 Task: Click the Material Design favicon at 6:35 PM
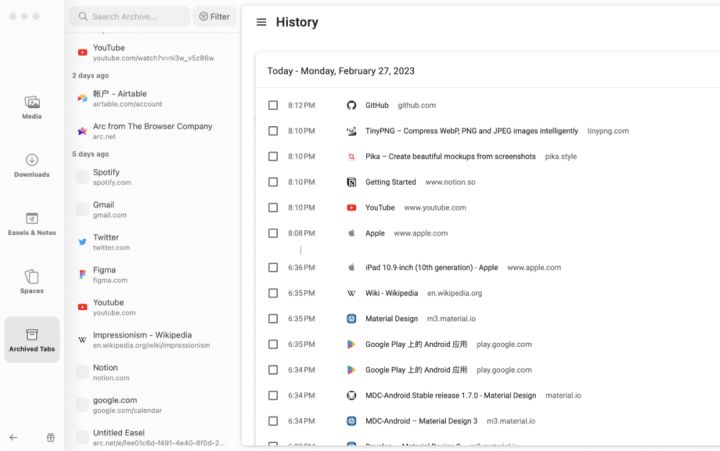351,319
